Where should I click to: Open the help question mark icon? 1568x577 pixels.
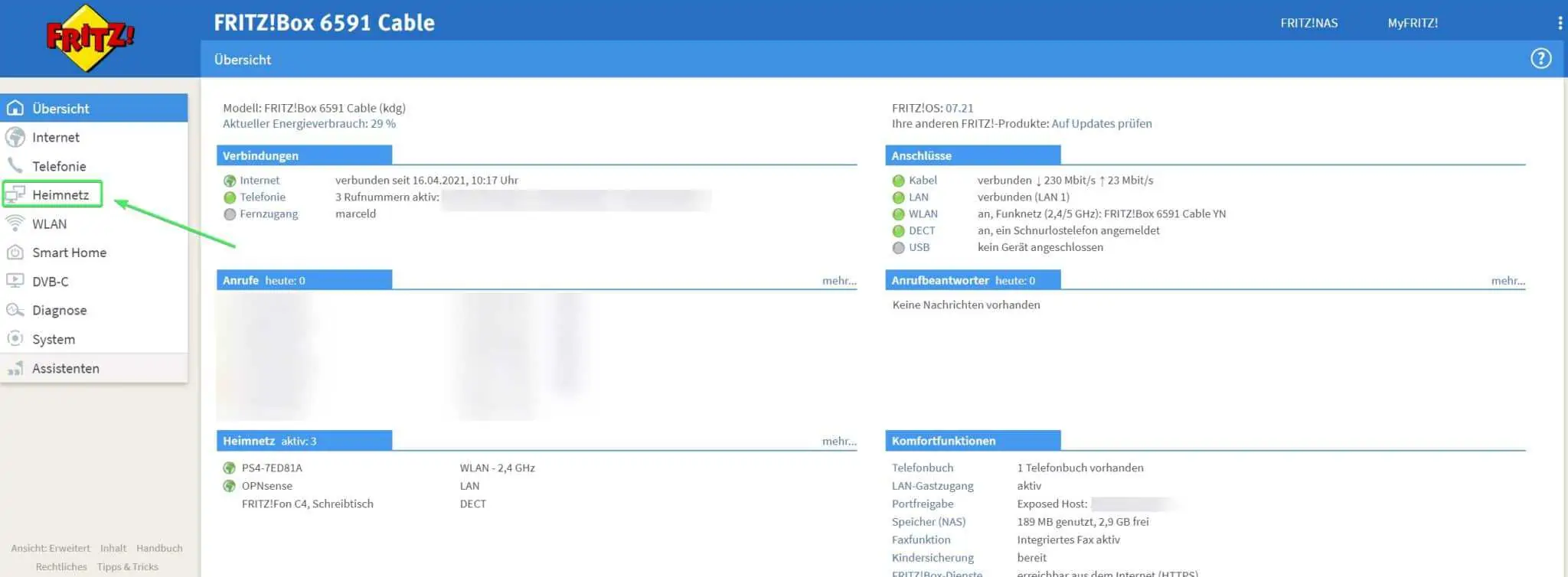[1540, 59]
